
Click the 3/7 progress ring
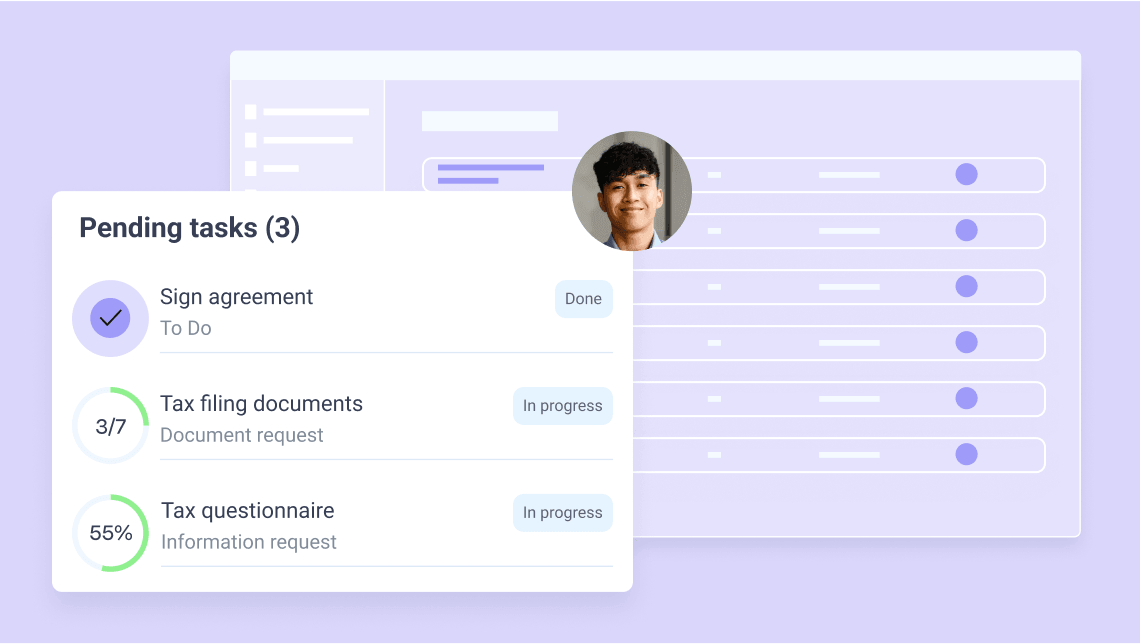point(111,426)
